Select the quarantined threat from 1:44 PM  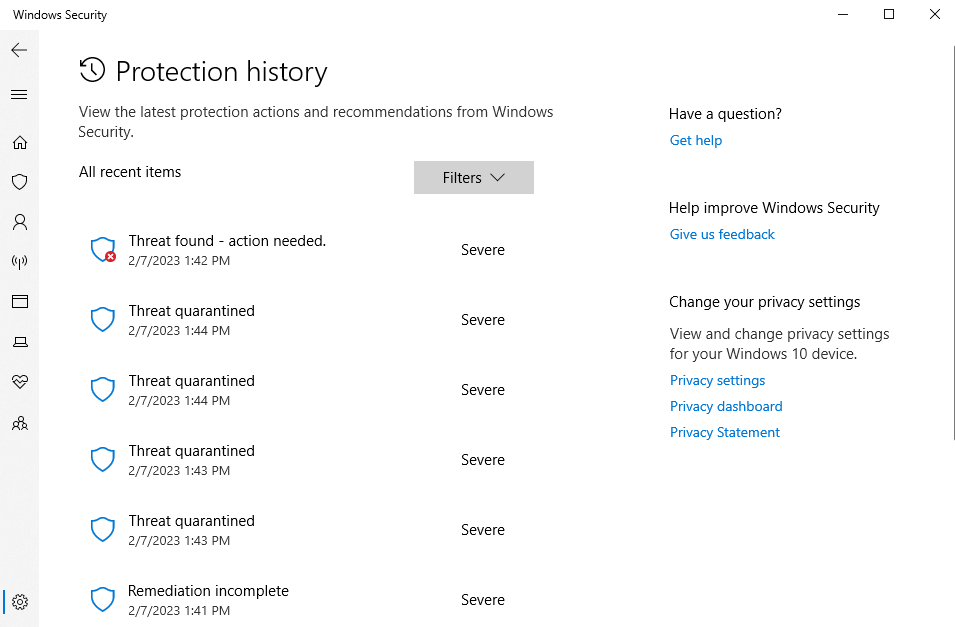pos(191,319)
